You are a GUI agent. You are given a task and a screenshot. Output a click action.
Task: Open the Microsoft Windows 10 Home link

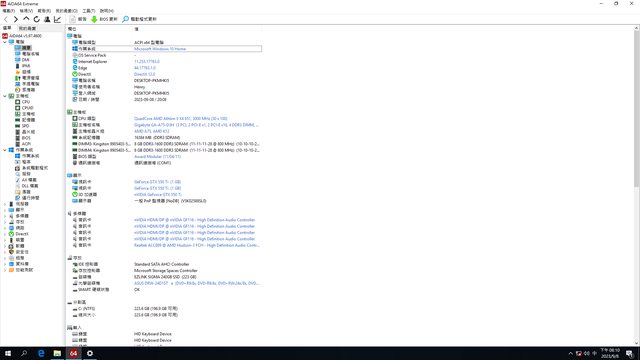(x=160, y=49)
